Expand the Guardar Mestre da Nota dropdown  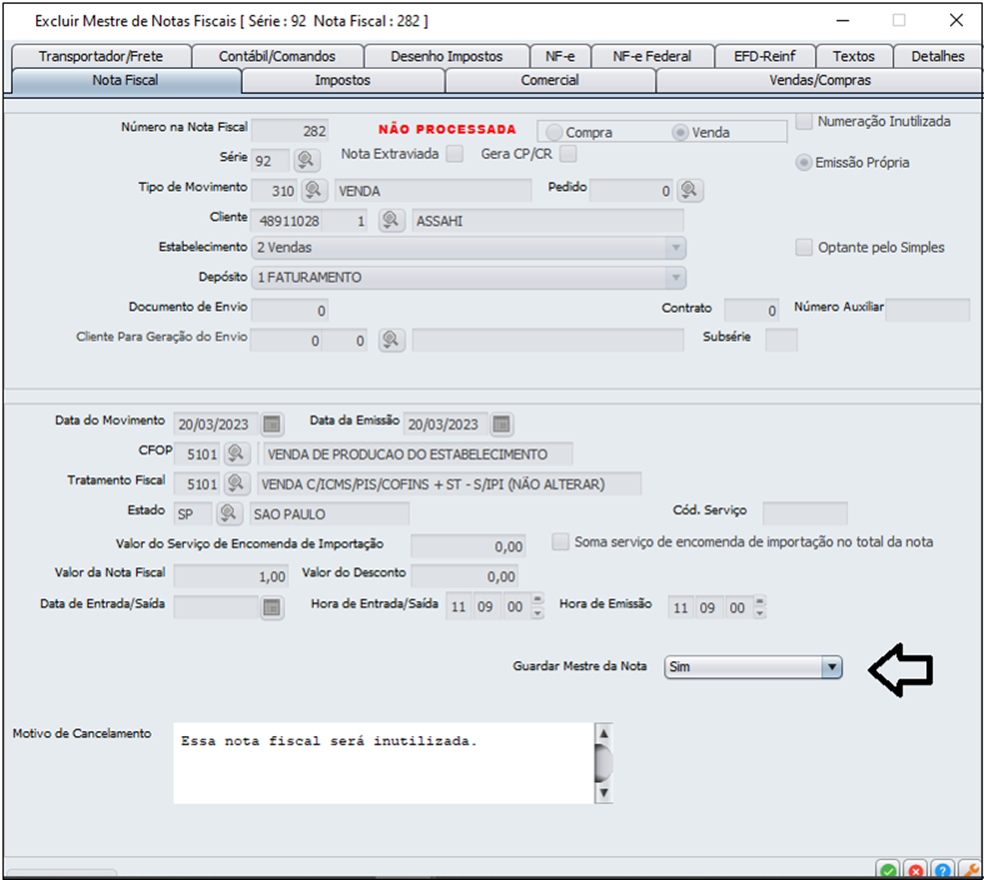click(830, 667)
